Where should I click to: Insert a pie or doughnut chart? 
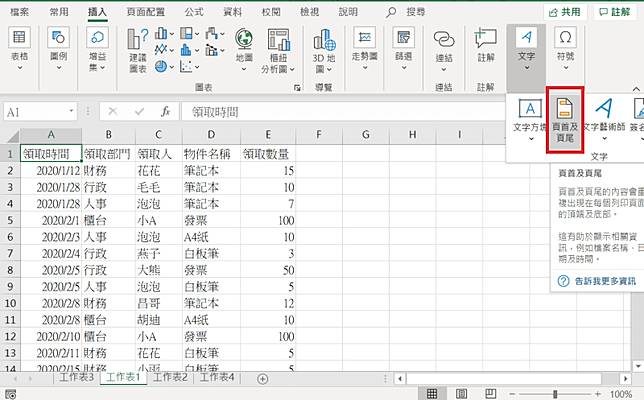coord(161,66)
